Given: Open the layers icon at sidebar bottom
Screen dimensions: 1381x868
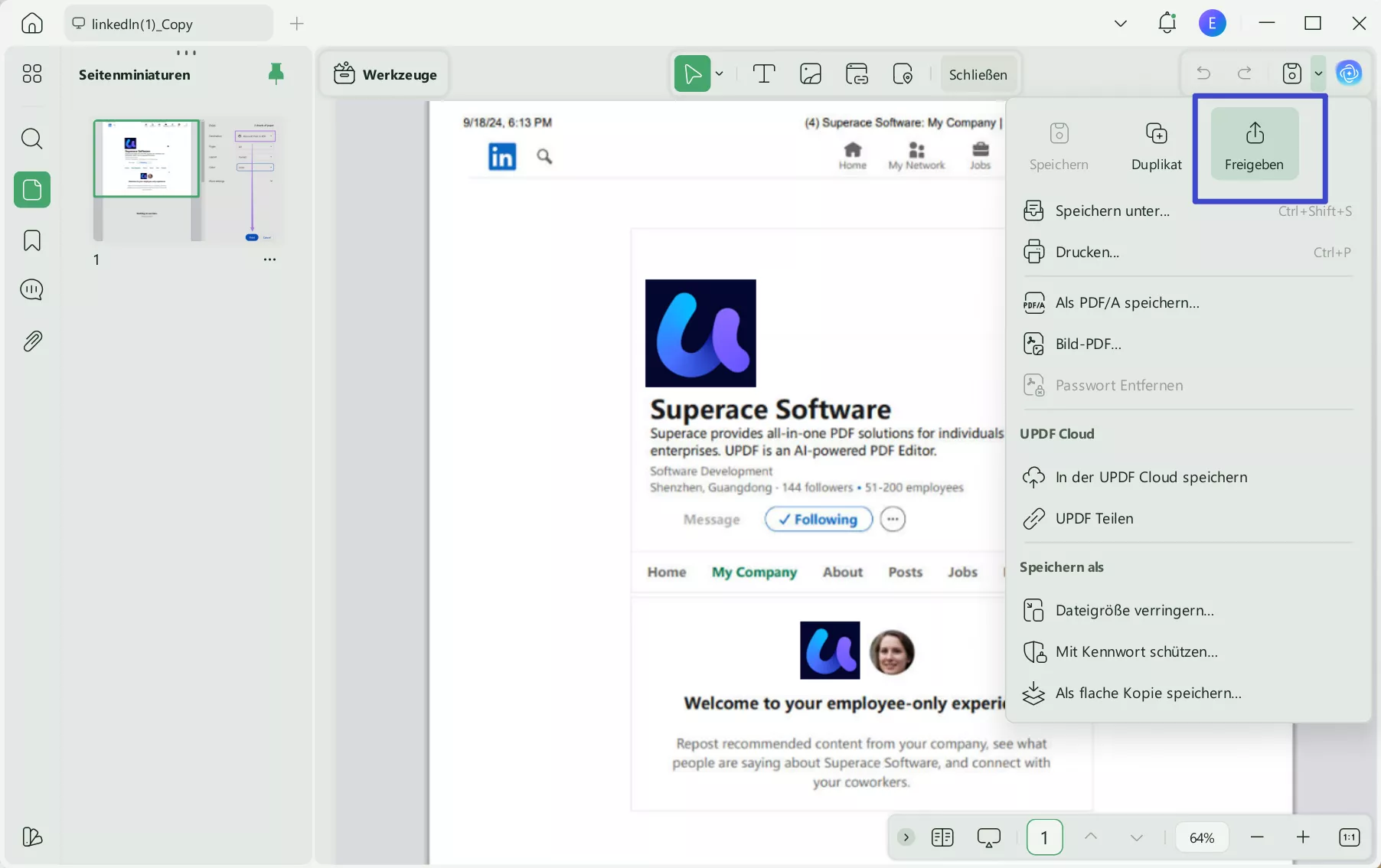Looking at the screenshot, I should coord(32,837).
